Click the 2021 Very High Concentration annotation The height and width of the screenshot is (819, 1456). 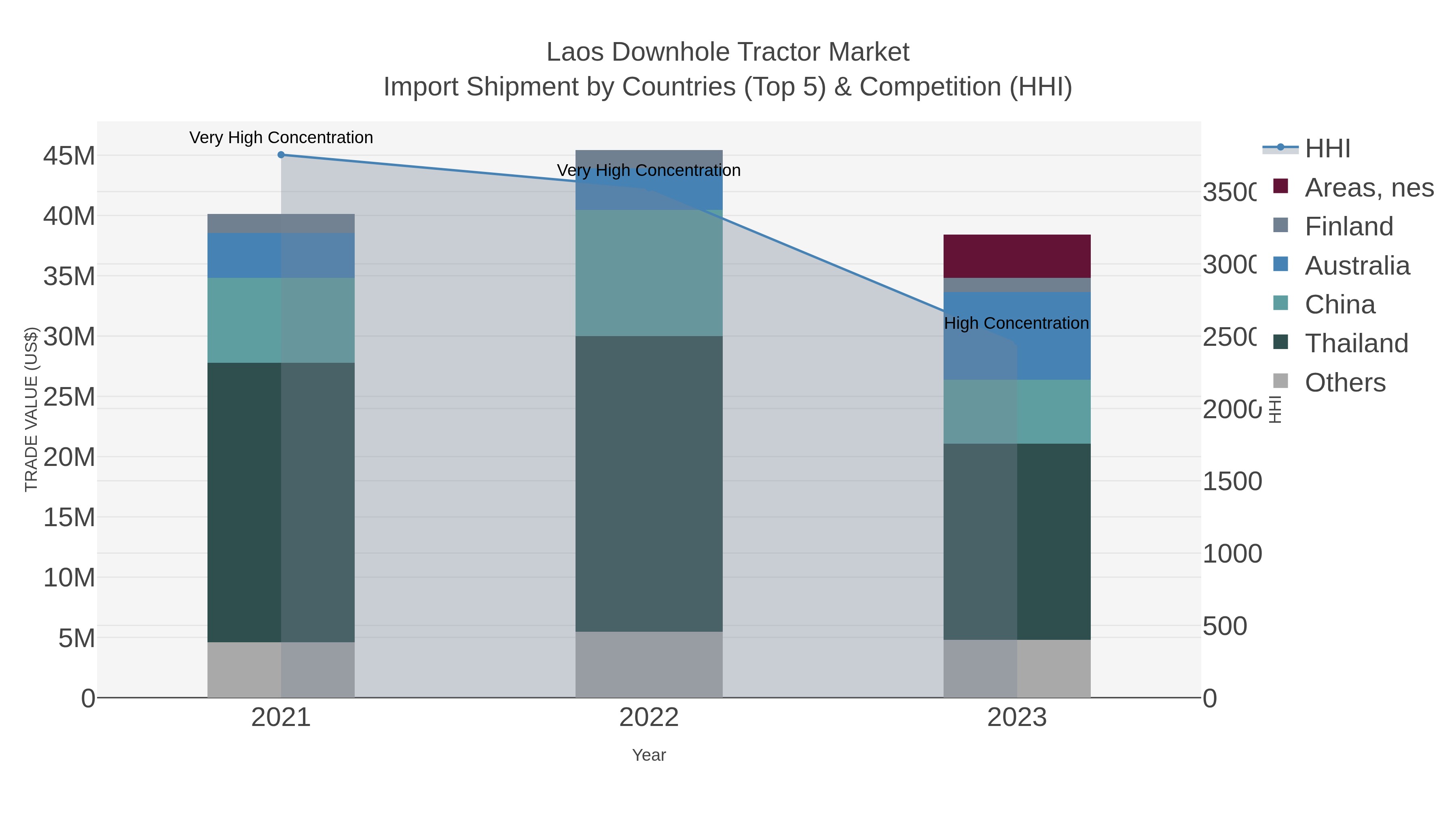pyautogui.click(x=281, y=138)
